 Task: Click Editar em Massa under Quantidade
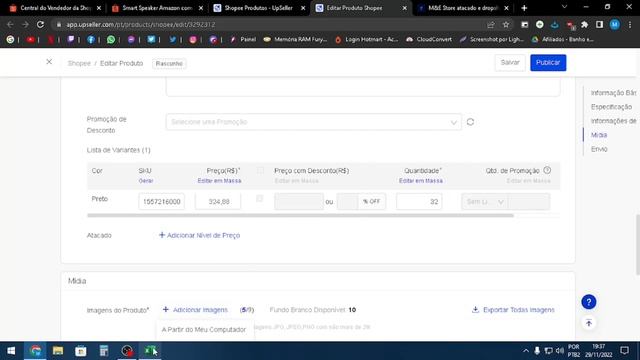coord(421,181)
